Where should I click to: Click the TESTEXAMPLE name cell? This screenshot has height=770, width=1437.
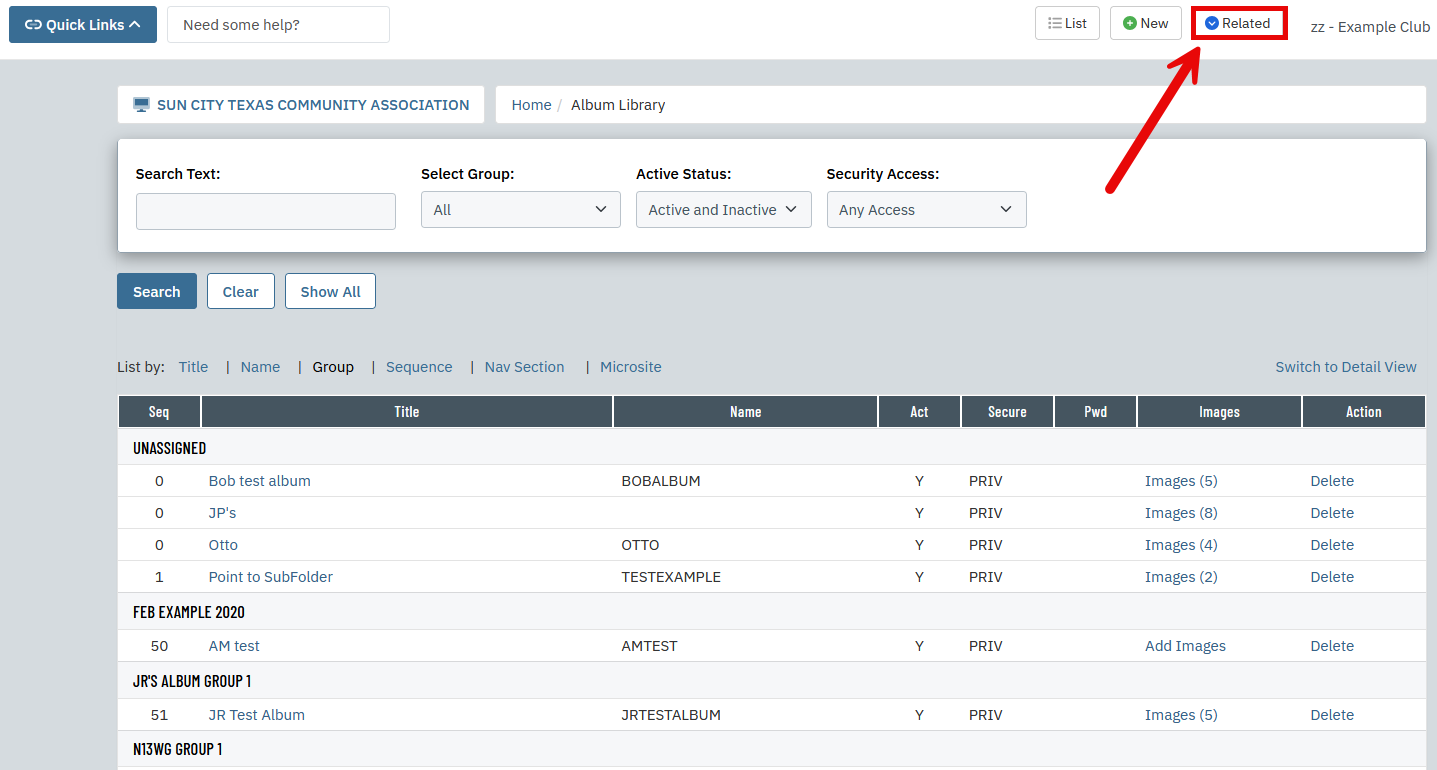671,577
